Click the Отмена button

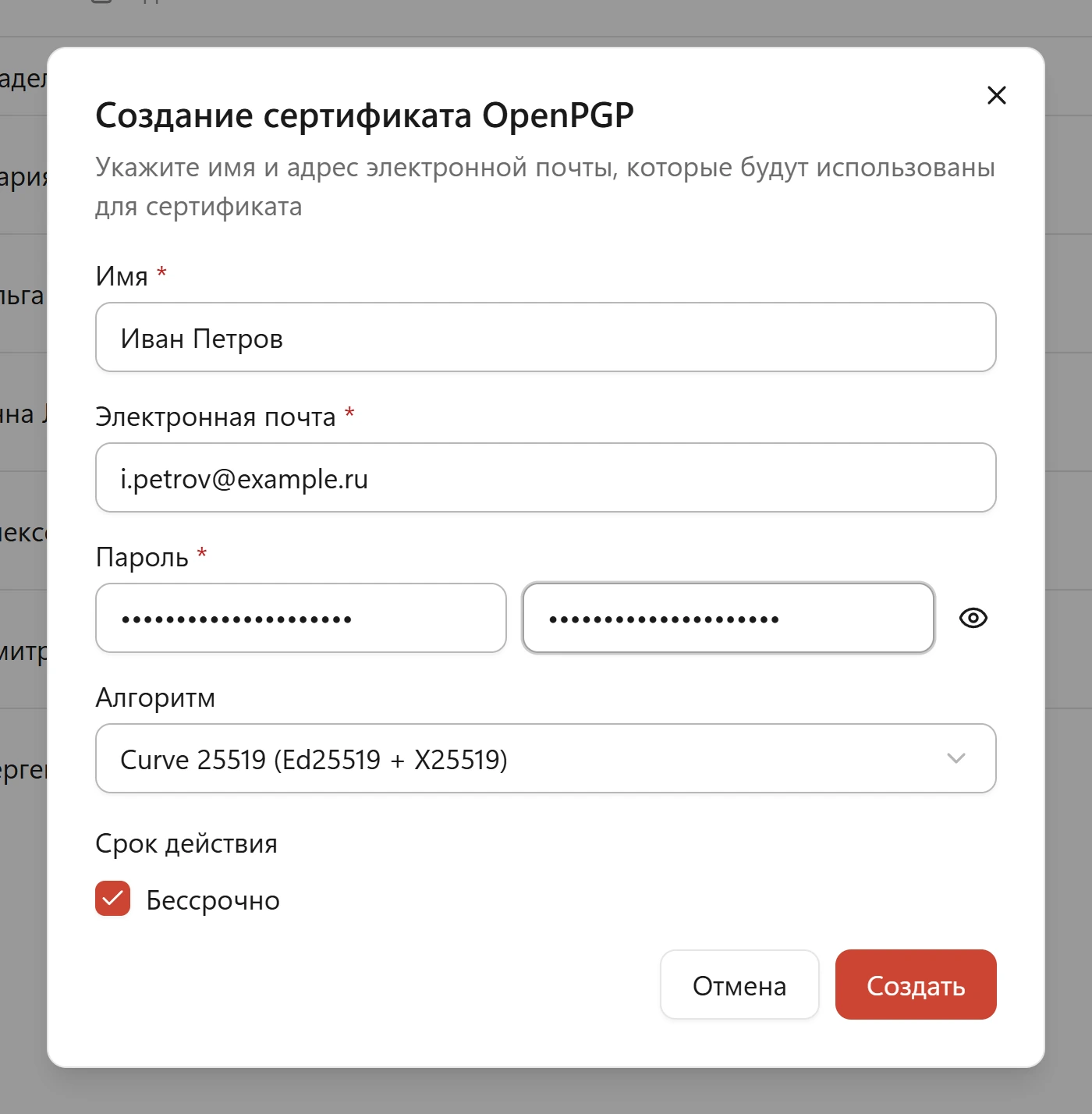point(739,985)
